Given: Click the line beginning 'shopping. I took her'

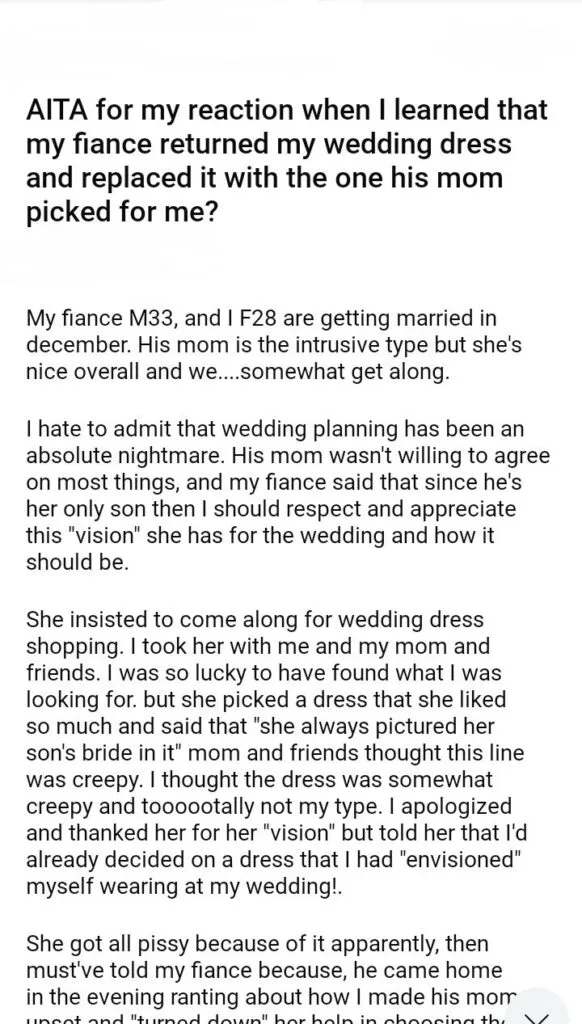Looking at the screenshot, I should pyautogui.click(x=257, y=646).
